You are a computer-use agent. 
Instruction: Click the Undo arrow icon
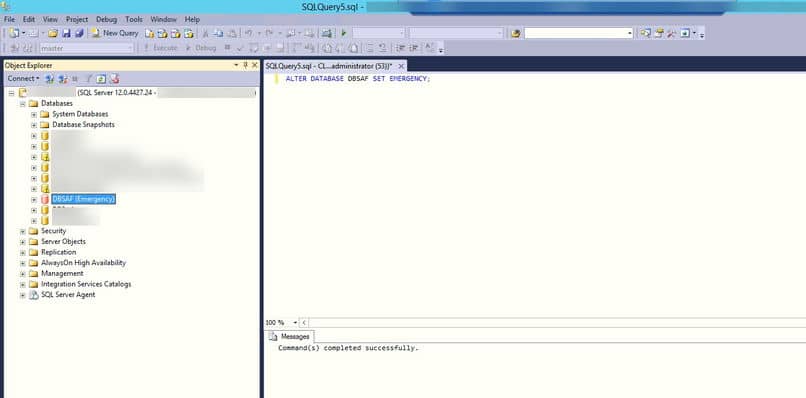248,33
